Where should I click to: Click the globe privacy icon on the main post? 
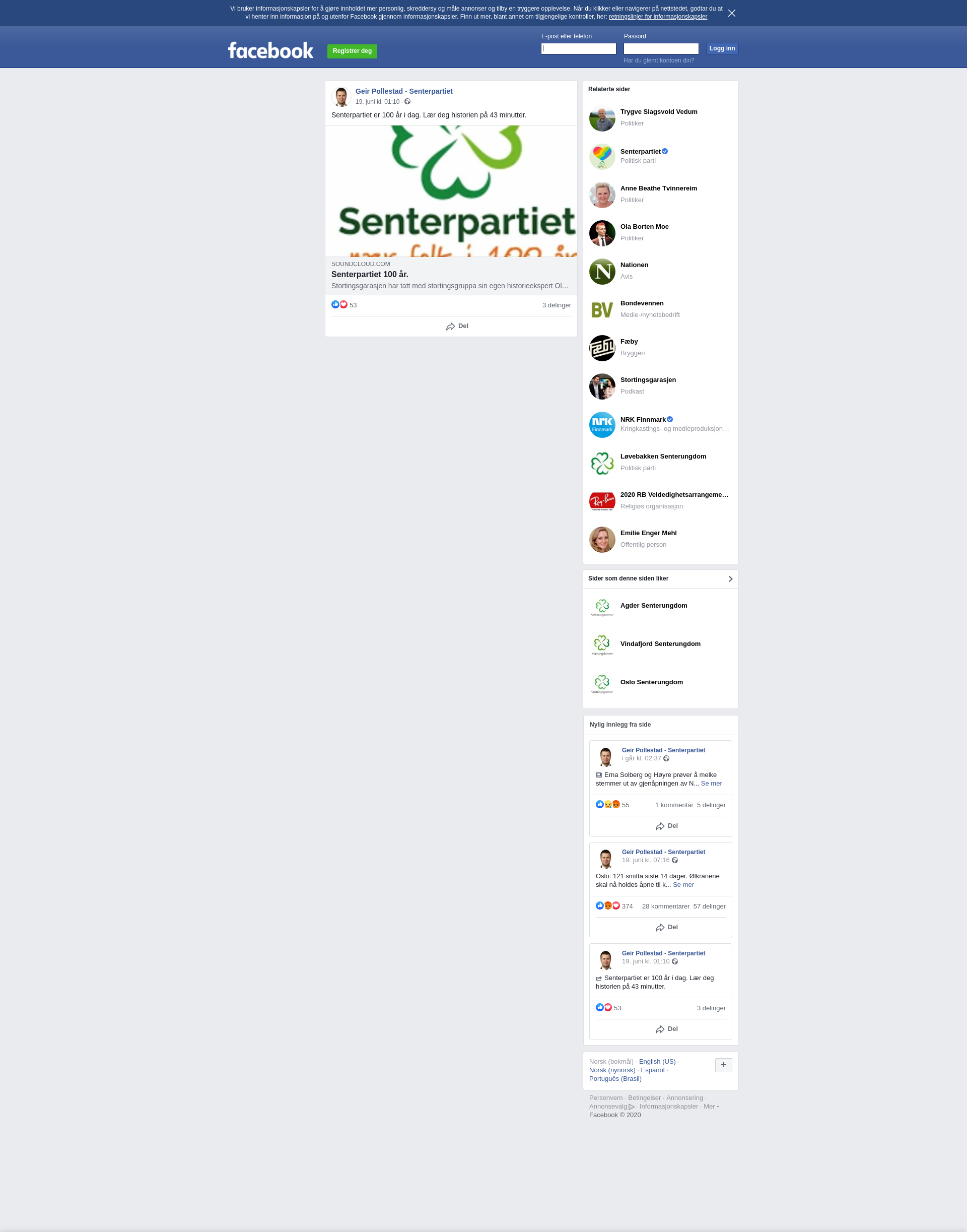(x=407, y=101)
